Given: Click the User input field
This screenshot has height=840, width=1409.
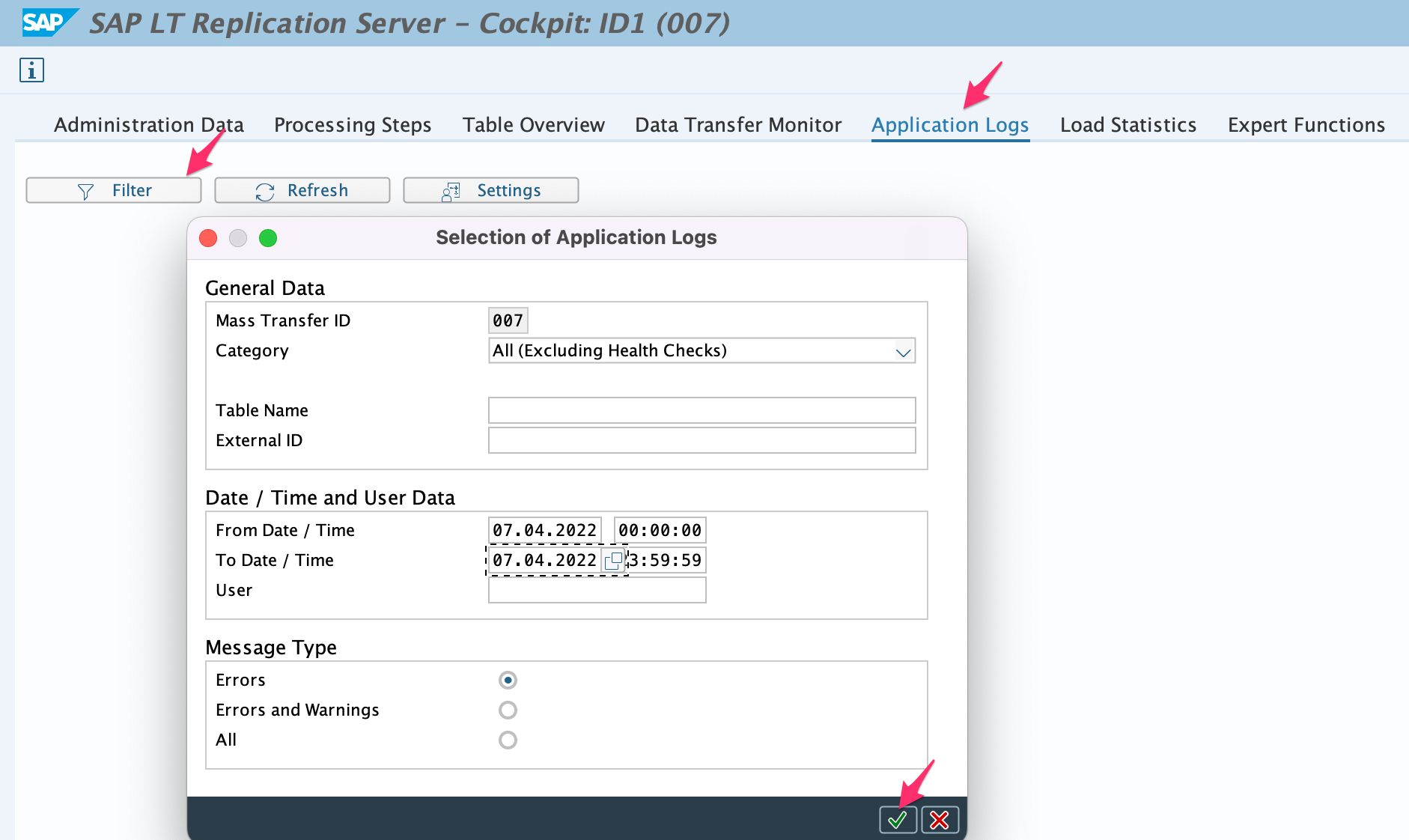Looking at the screenshot, I should [595, 590].
